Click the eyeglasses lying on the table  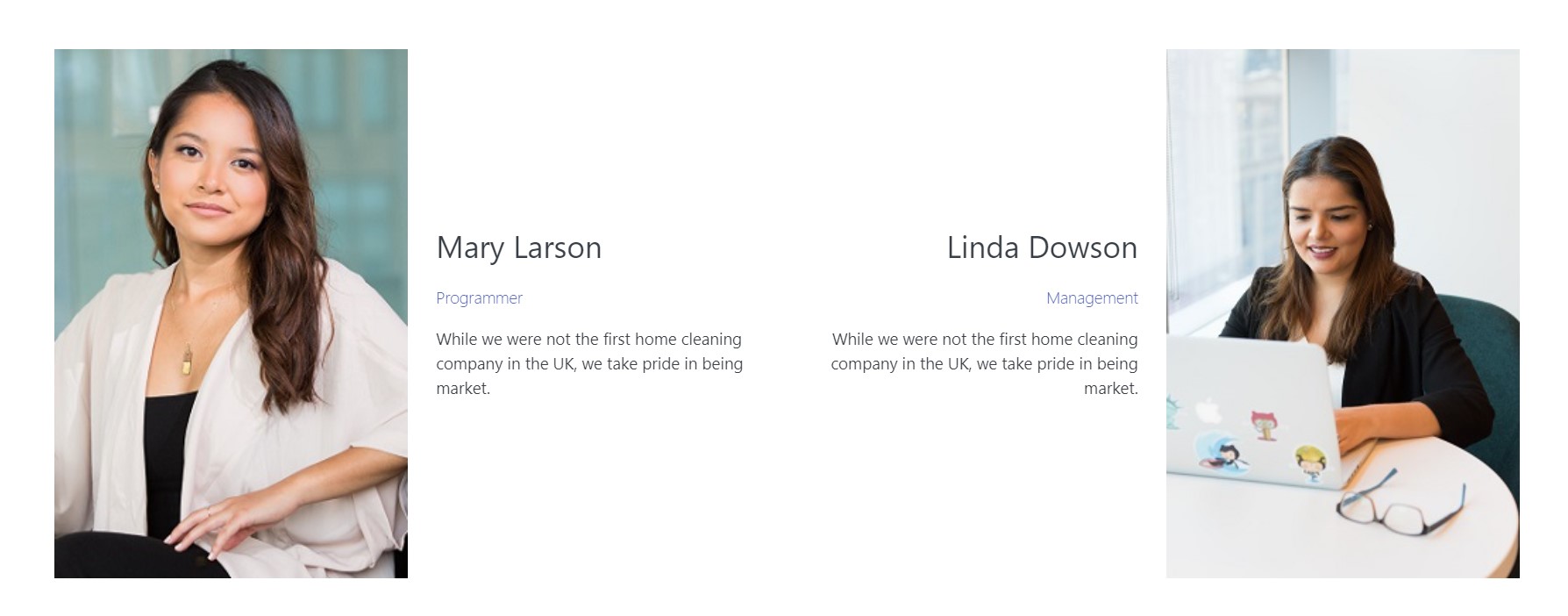tap(1401, 504)
